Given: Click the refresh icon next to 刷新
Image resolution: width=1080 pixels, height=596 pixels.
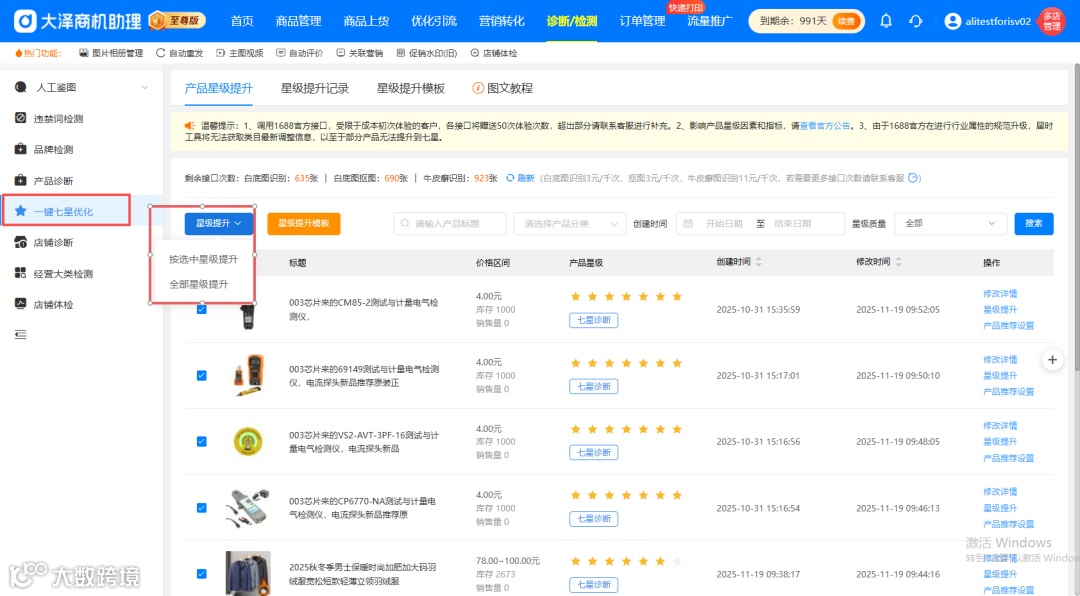Looking at the screenshot, I should click(510, 178).
